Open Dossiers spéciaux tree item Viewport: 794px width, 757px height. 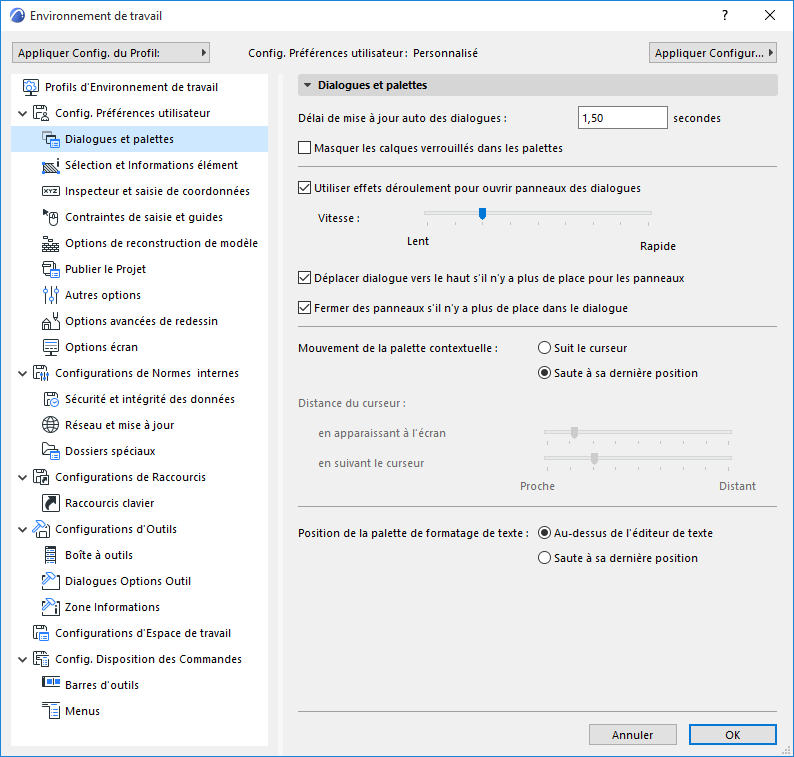tap(110, 451)
